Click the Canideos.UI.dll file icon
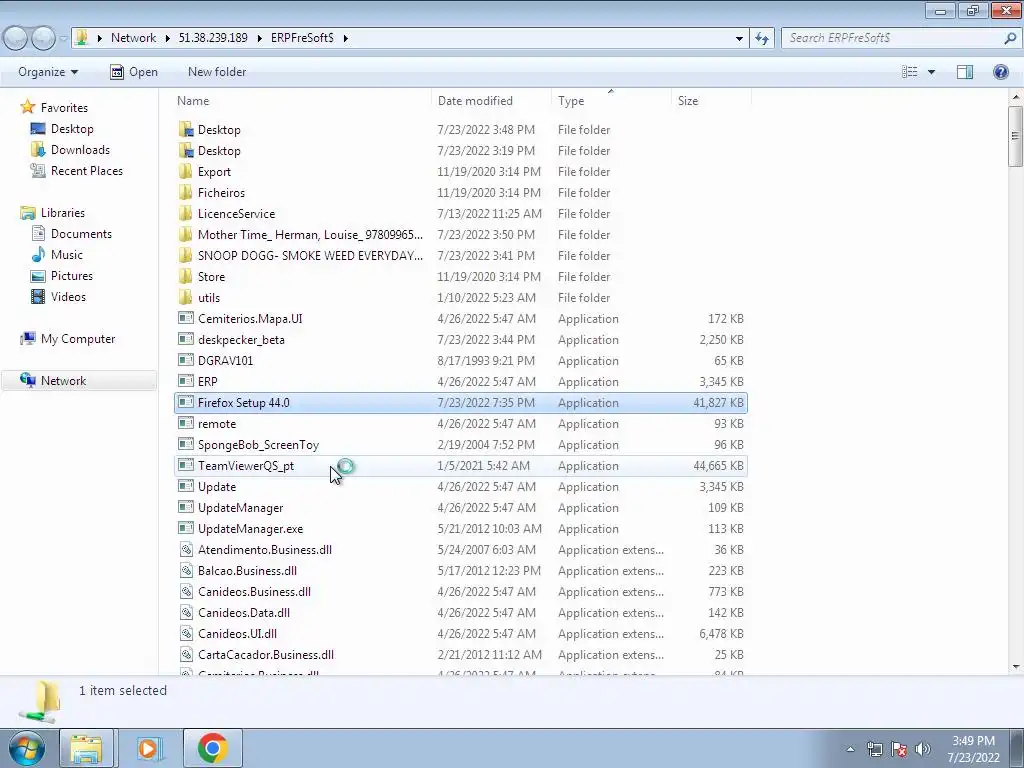 click(x=186, y=633)
